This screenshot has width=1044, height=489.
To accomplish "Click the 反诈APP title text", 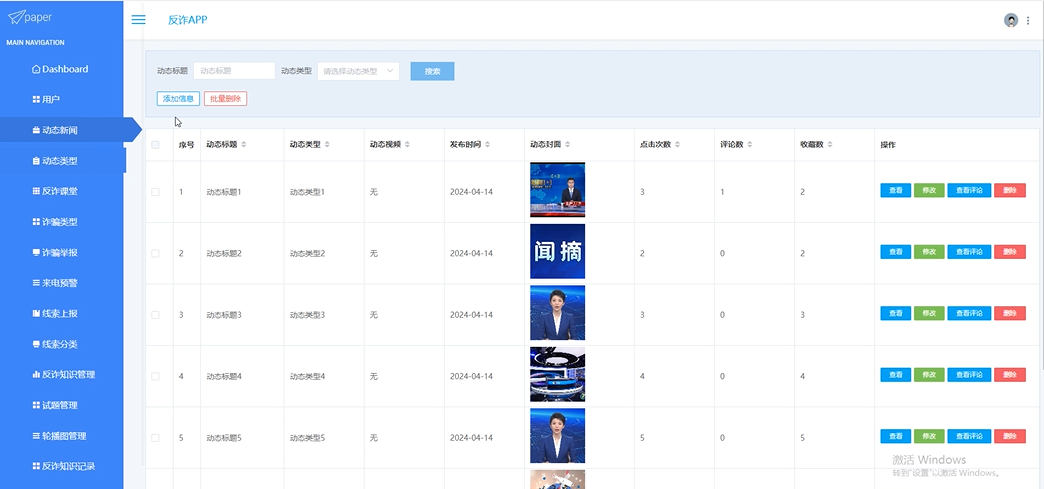I will (x=188, y=20).
